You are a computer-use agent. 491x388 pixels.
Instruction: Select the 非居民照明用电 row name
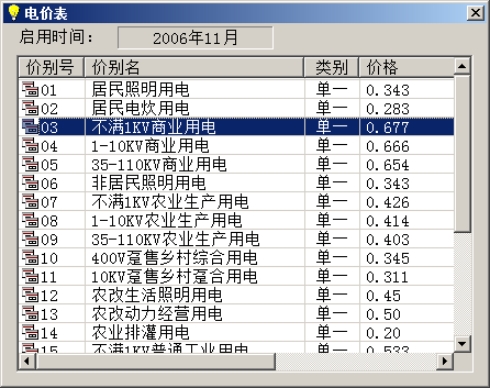tap(149, 183)
